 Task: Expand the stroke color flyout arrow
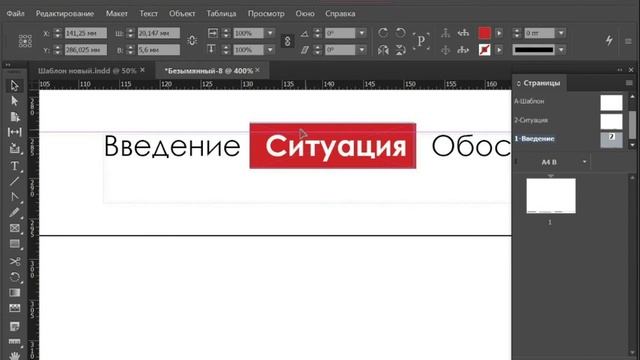click(499, 50)
